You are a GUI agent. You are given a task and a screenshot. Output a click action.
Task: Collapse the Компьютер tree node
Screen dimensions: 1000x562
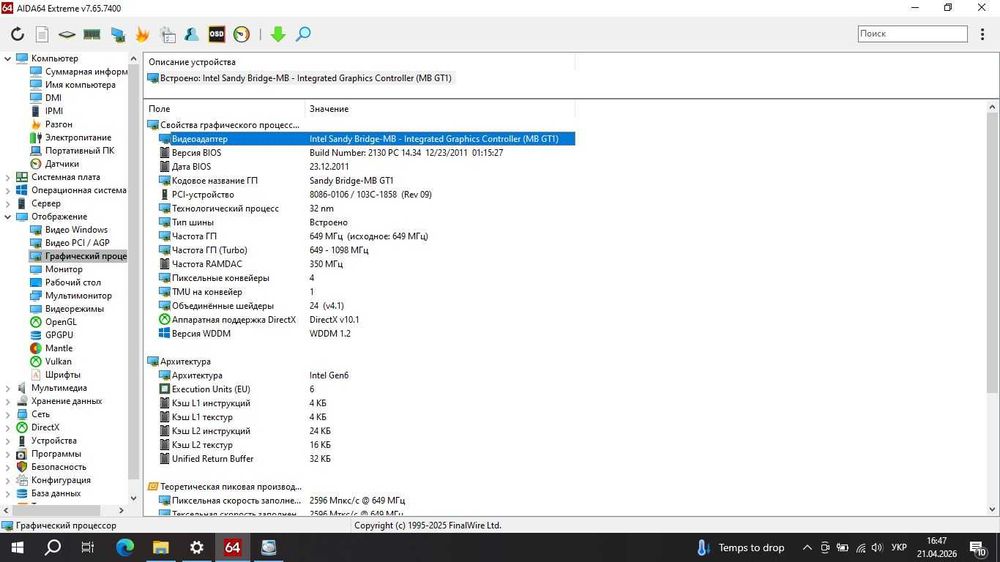(8, 59)
